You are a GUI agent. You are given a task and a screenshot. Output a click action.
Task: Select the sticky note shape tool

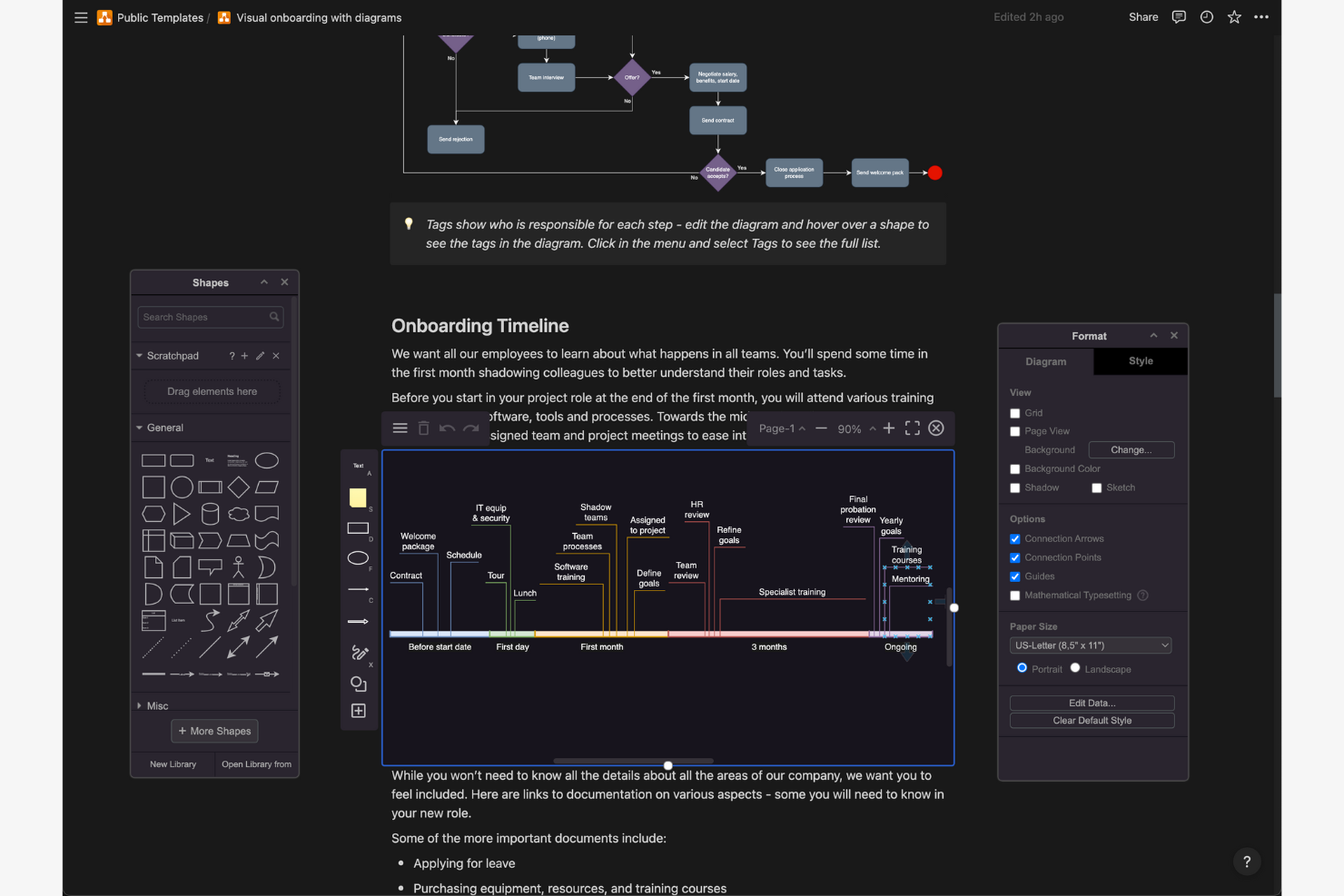click(358, 497)
